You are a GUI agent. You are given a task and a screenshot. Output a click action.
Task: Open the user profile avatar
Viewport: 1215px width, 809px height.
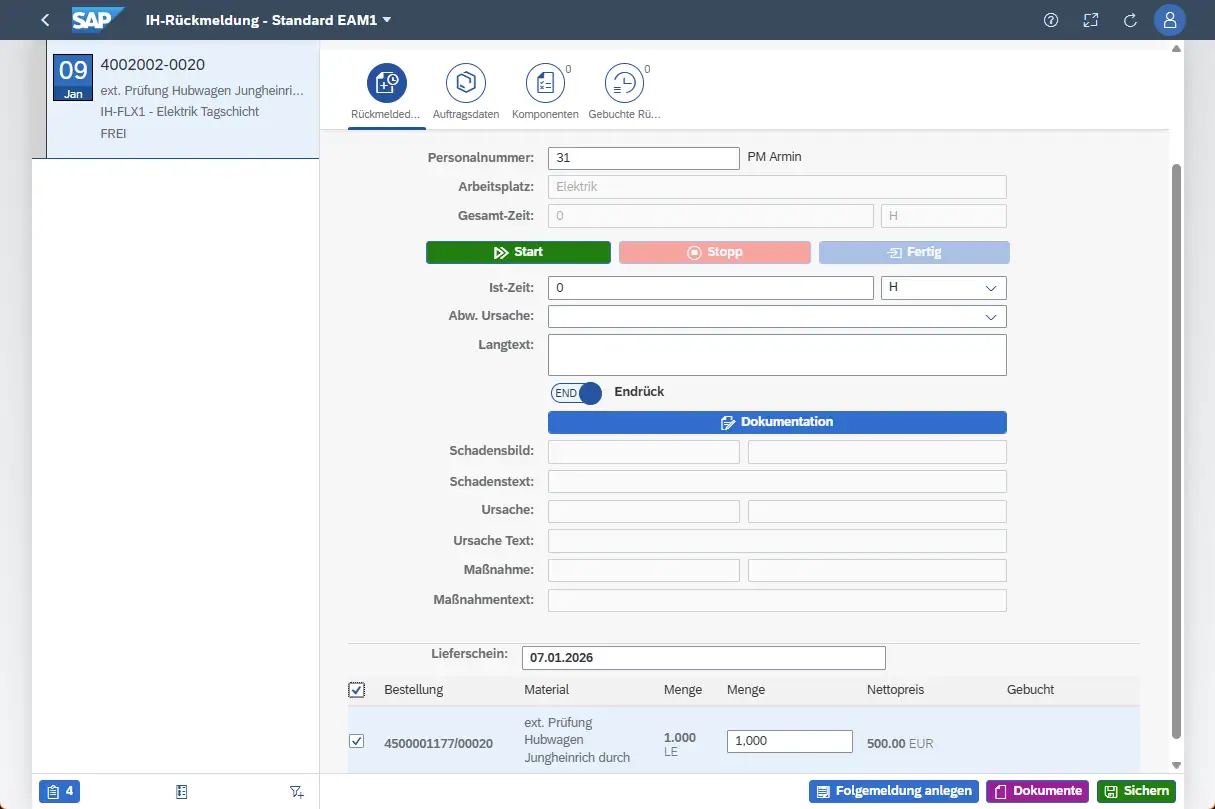coord(1170,20)
